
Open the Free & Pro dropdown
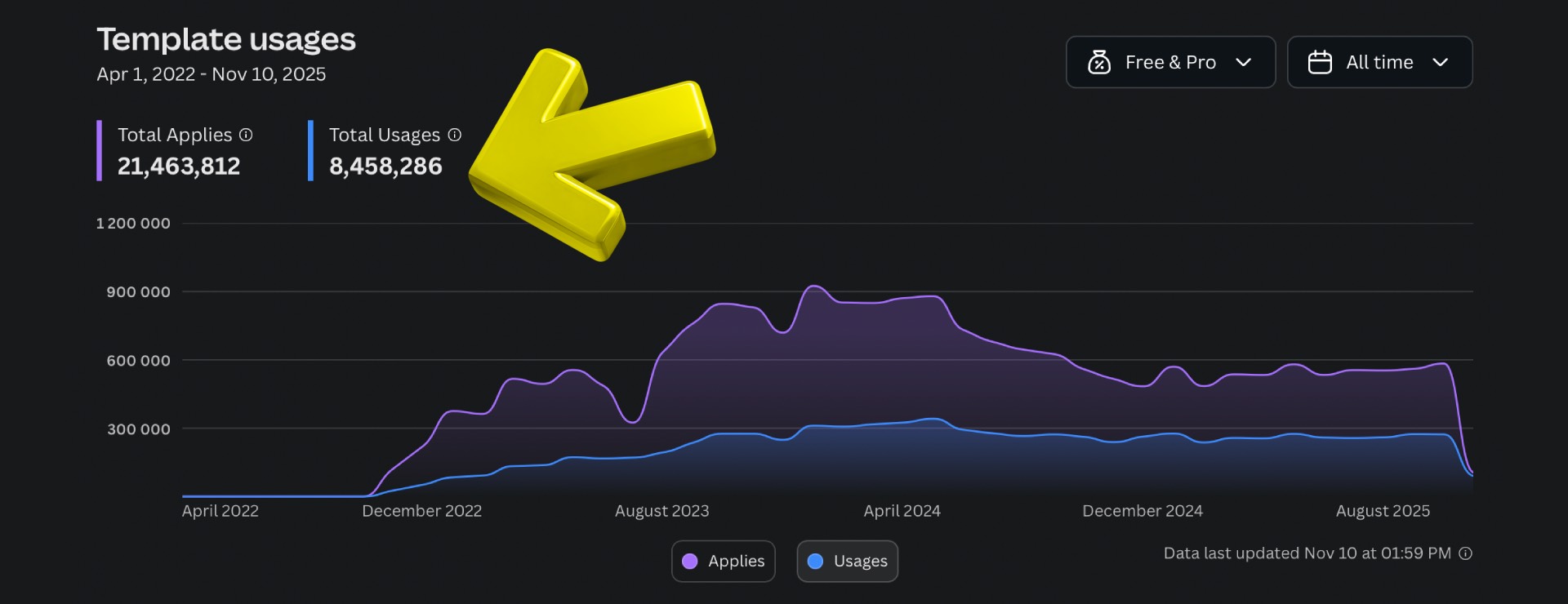point(1169,62)
